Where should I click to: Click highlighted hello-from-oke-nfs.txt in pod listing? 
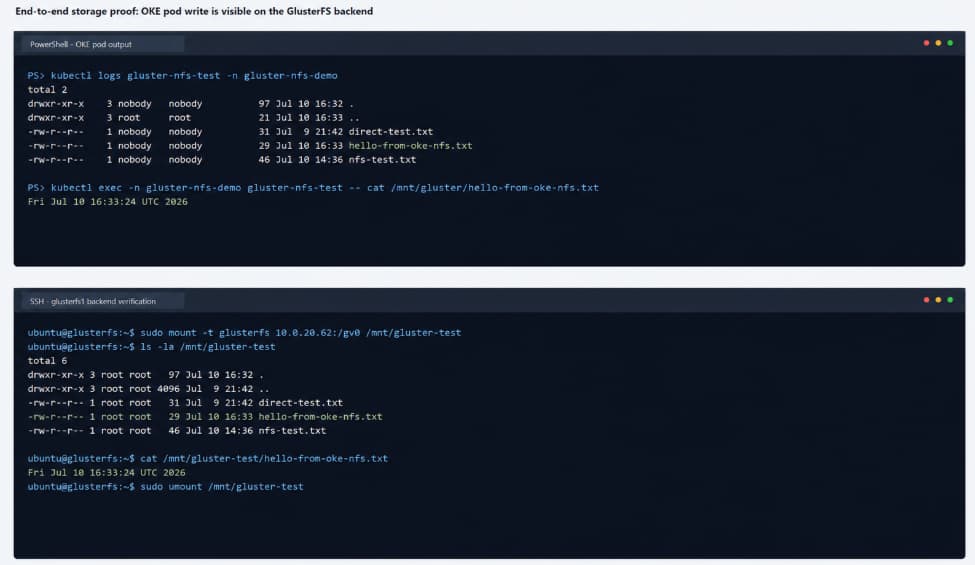[x=410, y=145]
